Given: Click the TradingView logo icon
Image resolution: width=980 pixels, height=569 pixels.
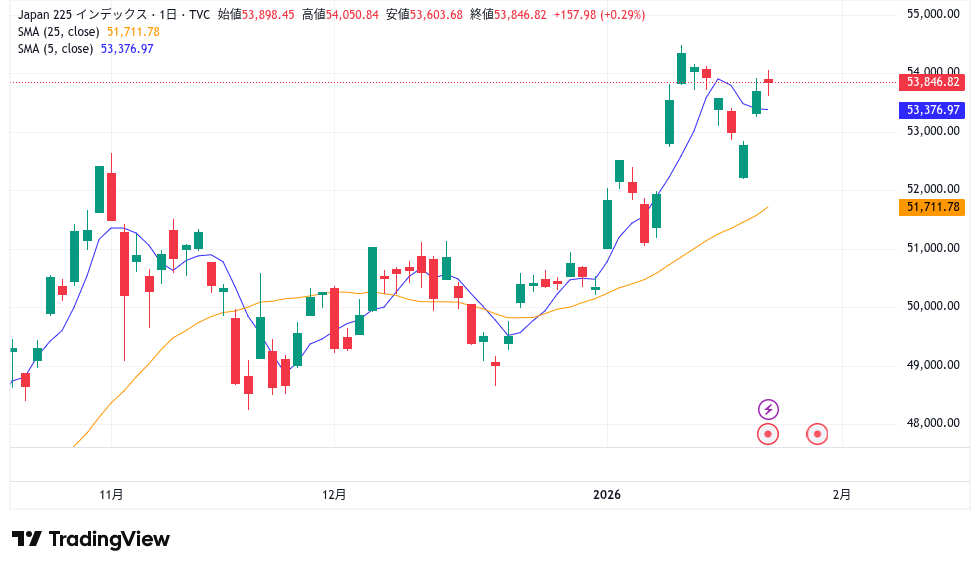Looking at the screenshot, I should click(26, 539).
